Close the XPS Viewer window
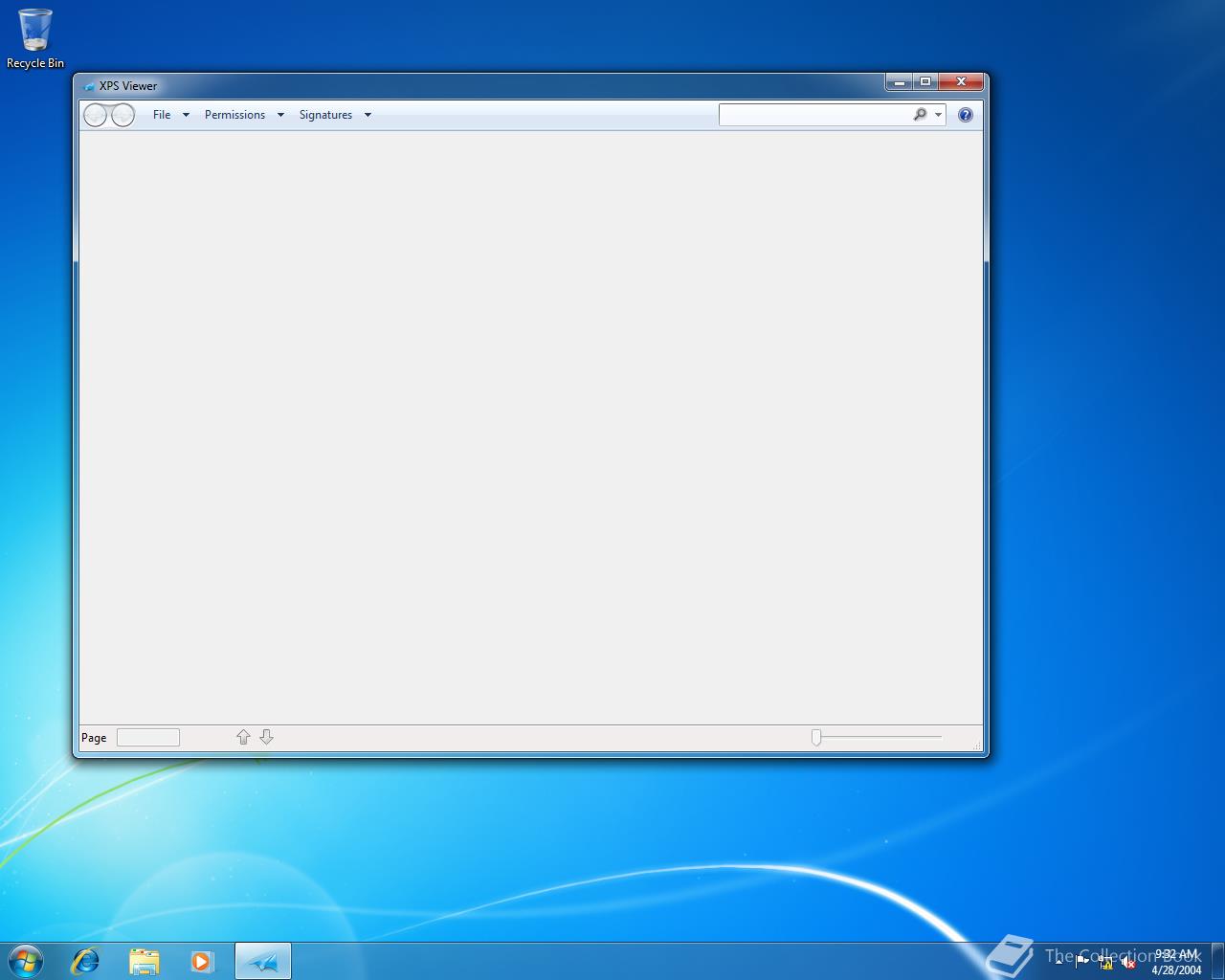This screenshot has width=1225, height=980. tap(961, 82)
